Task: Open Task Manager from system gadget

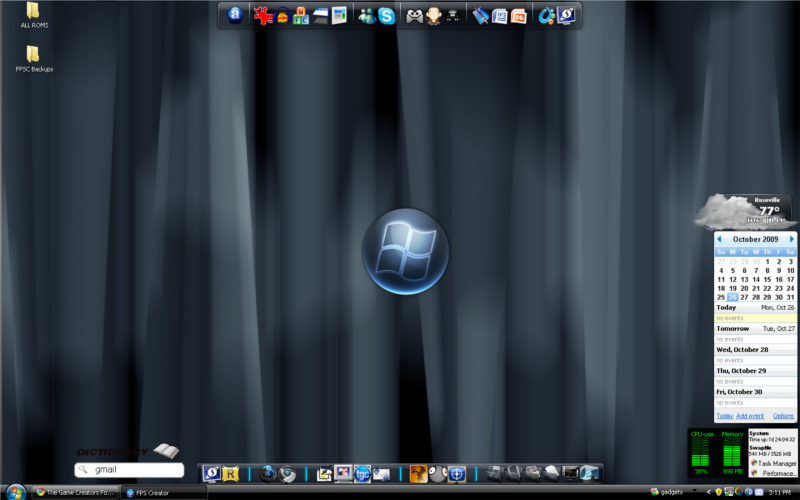Action: point(773,463)
